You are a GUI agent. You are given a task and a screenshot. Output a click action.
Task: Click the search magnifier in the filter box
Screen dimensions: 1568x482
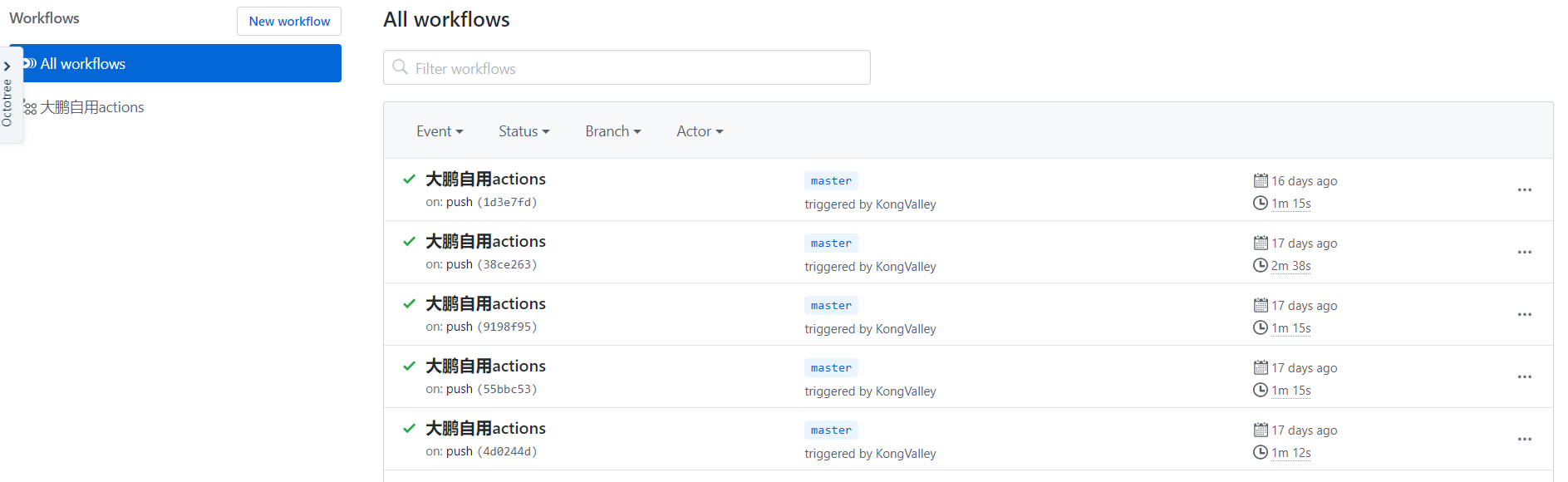pyautogui.click(x=401, y=67)
